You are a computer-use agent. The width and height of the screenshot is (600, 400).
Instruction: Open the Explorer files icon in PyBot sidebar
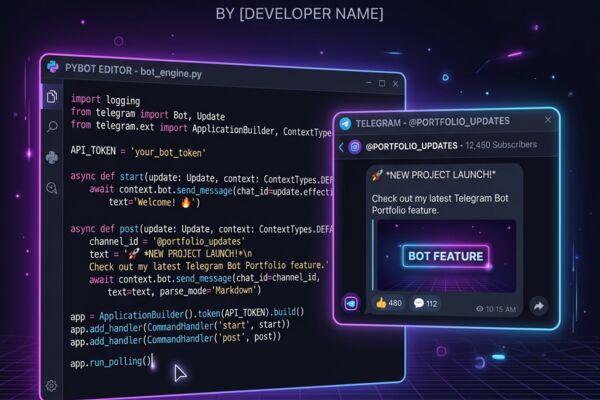coord(52,96)
